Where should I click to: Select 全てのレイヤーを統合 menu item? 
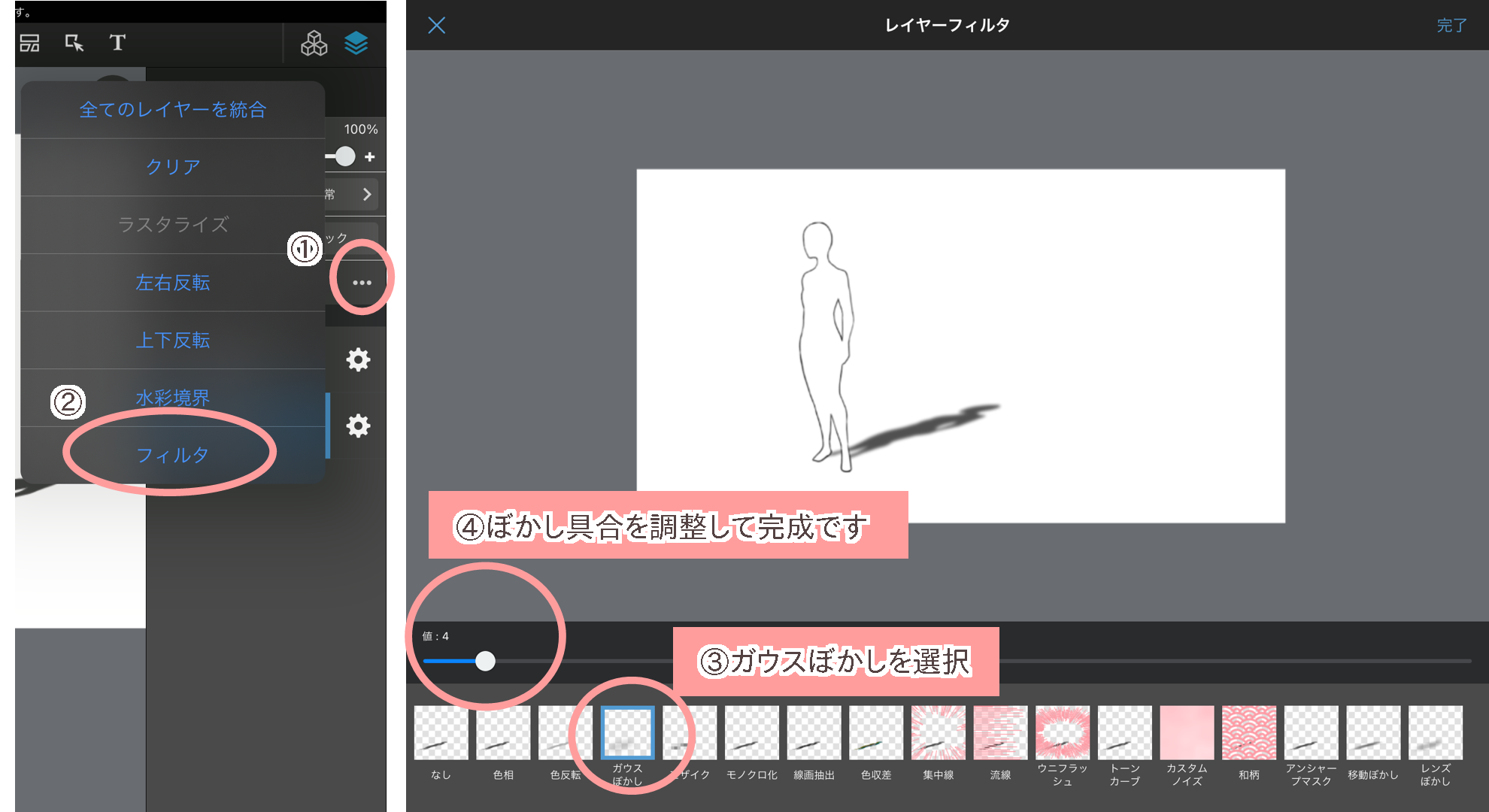pos(173,110)
